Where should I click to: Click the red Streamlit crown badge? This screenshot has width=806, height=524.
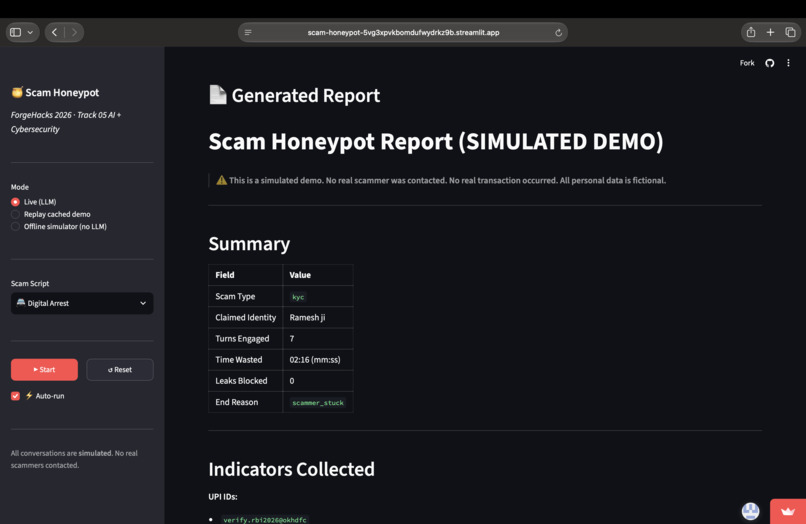point(788,511)
